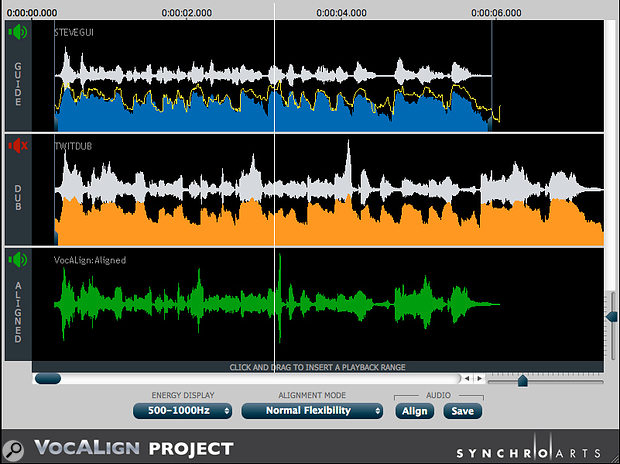
Task: Click the STEVEGUI clip name
Action: click(74, 32)
